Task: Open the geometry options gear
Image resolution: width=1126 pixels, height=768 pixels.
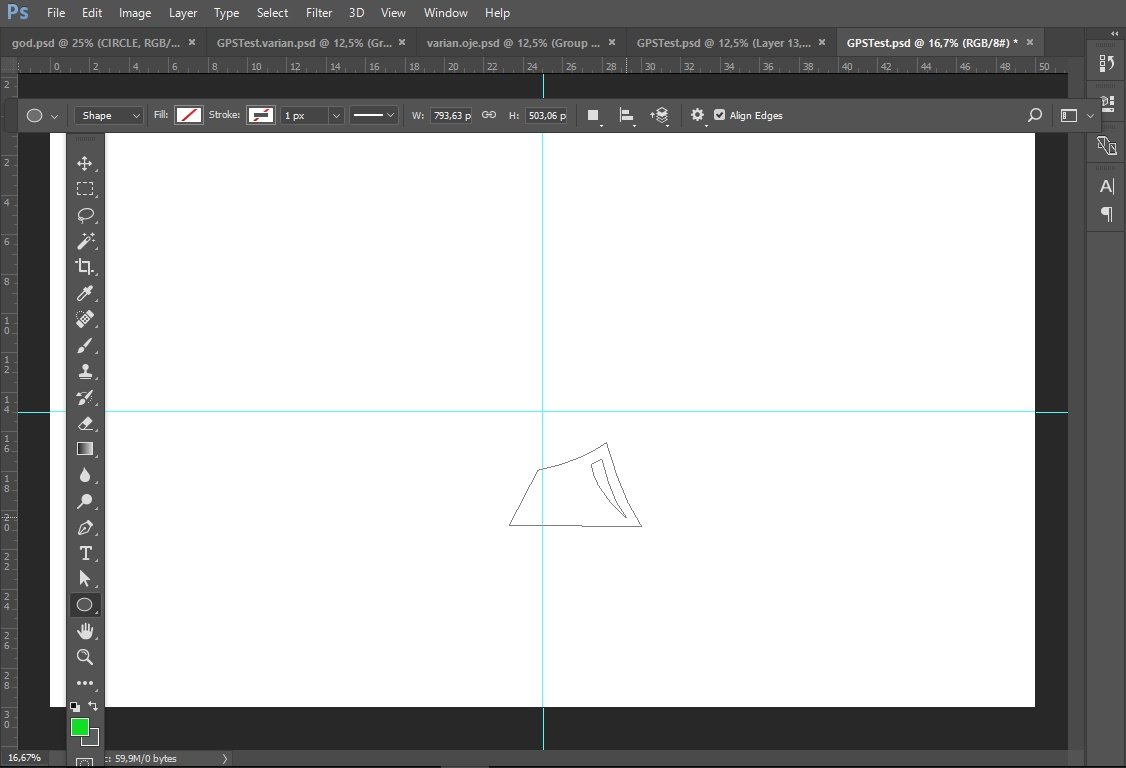Action: click(x=697, y=115)
